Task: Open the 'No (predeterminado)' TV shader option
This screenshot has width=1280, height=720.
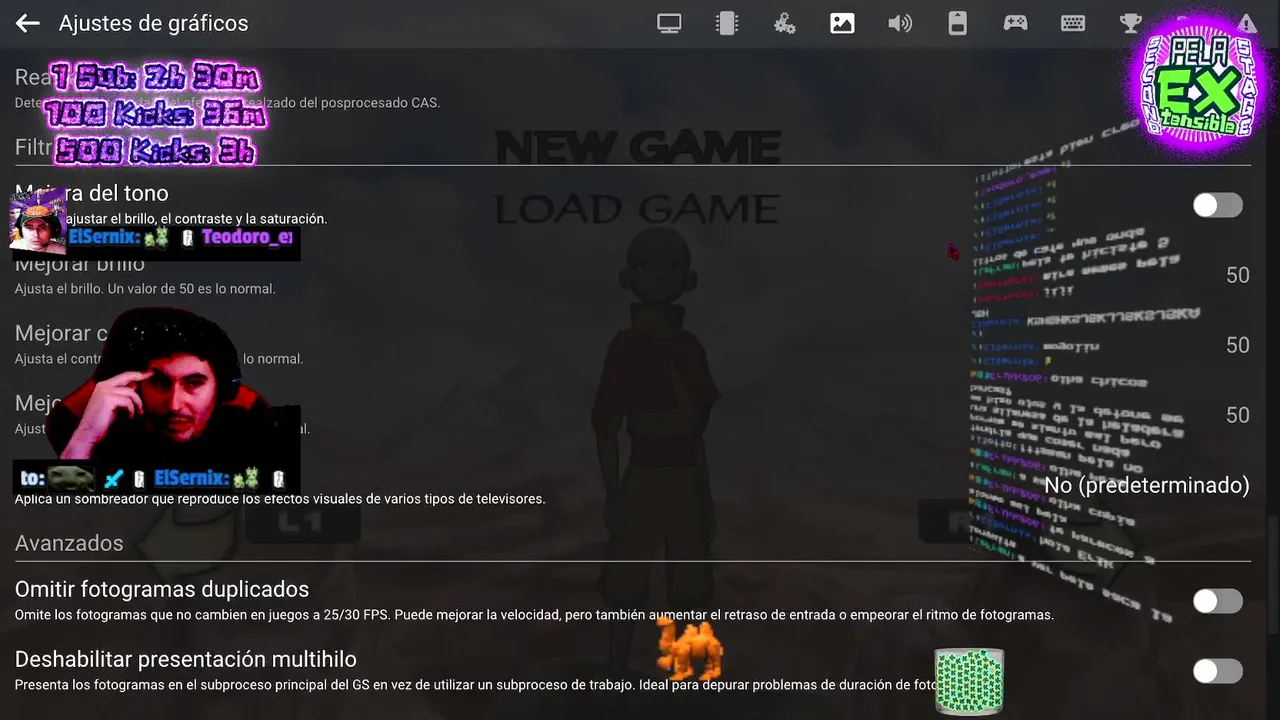Action: click(1147, 485)
